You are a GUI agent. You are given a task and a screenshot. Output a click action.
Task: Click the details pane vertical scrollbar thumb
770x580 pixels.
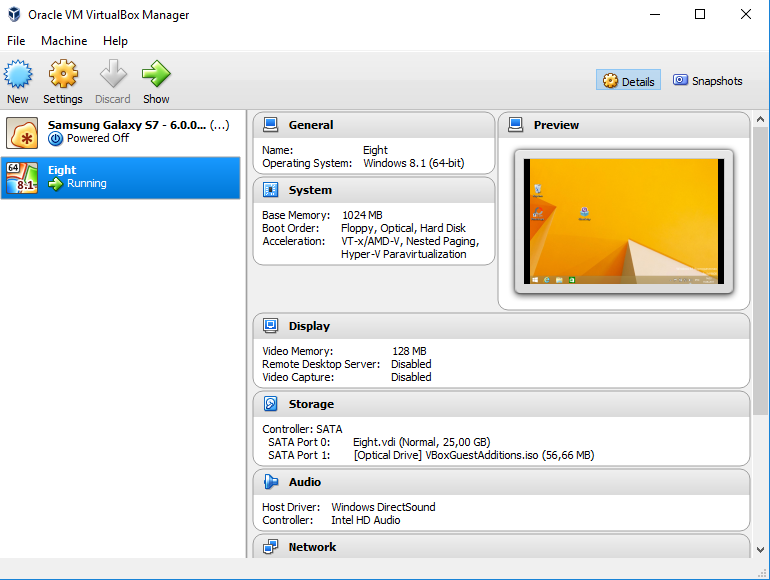tap(760, 271)
